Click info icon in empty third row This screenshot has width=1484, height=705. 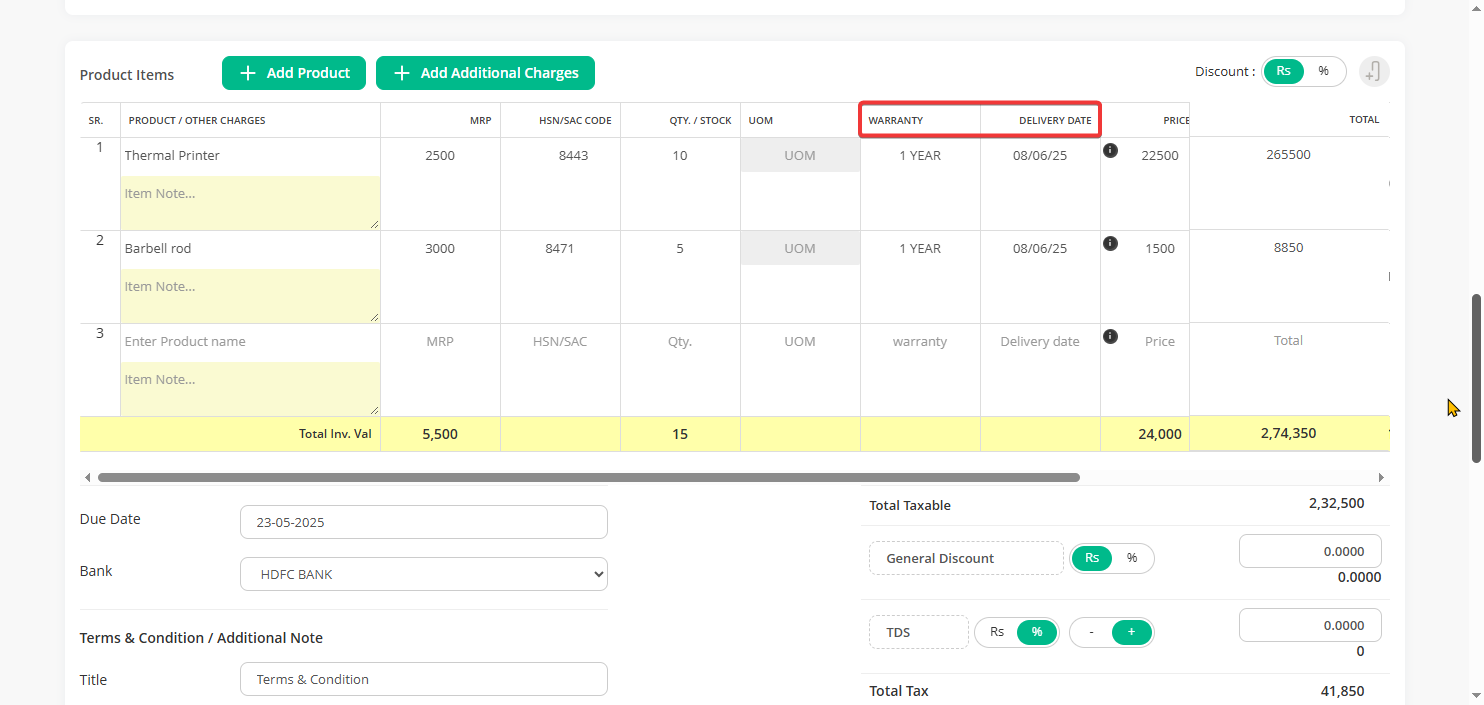tap(1110, 337)
